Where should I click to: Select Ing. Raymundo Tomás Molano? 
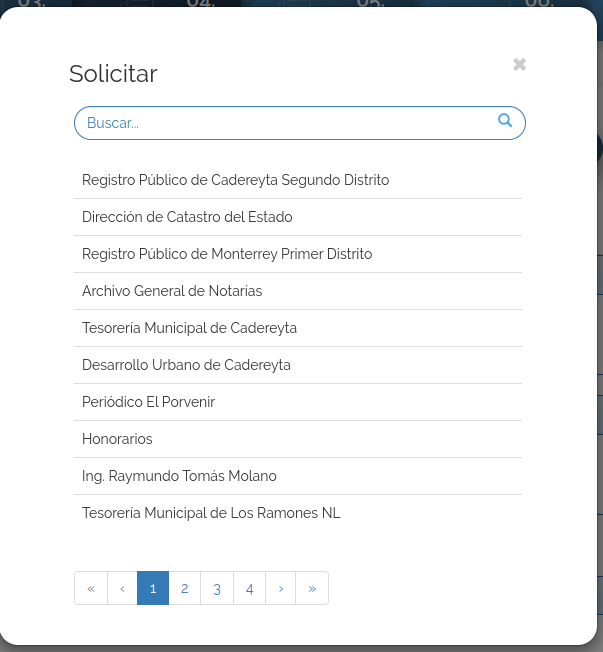pos(179,476)
